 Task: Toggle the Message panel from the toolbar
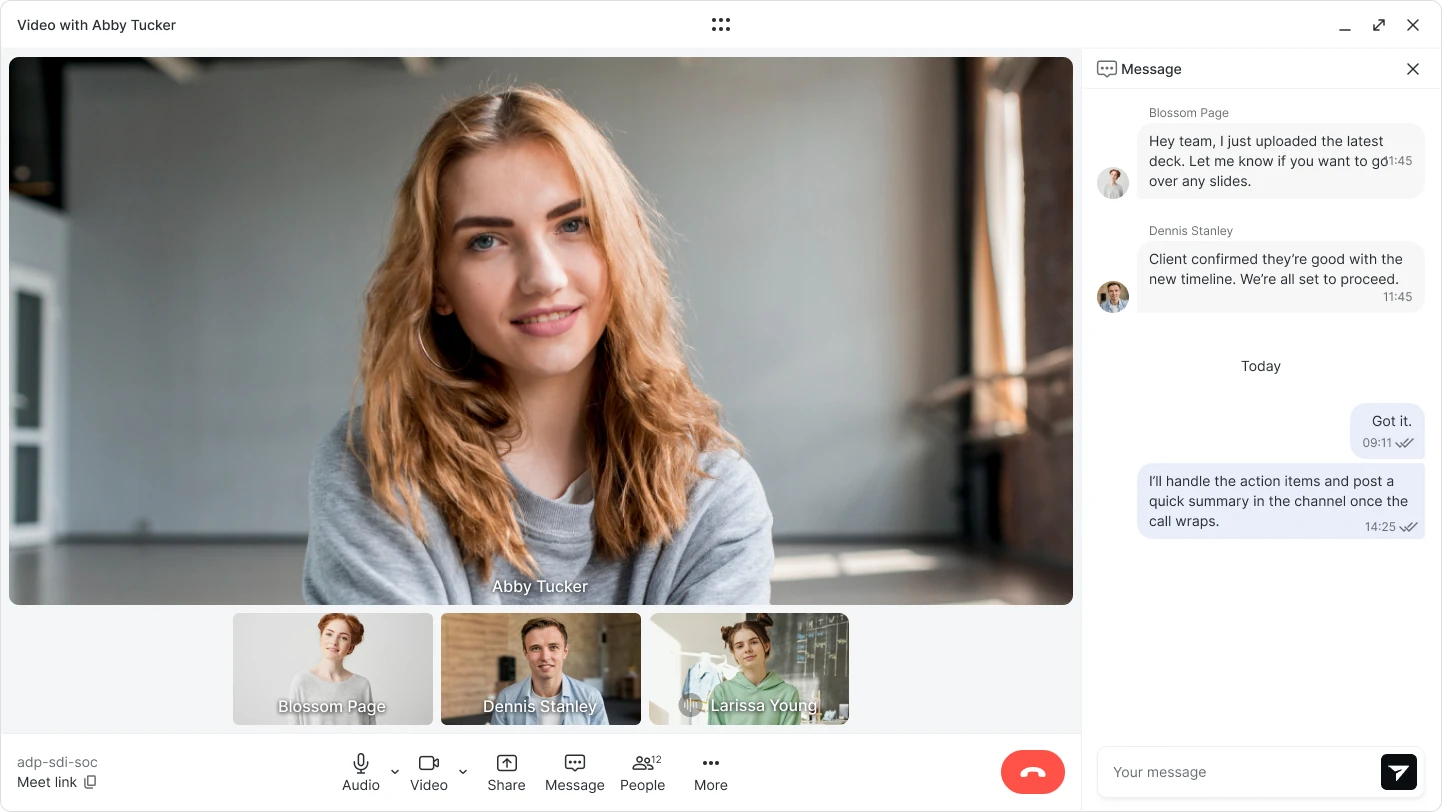tap(575, 773)
